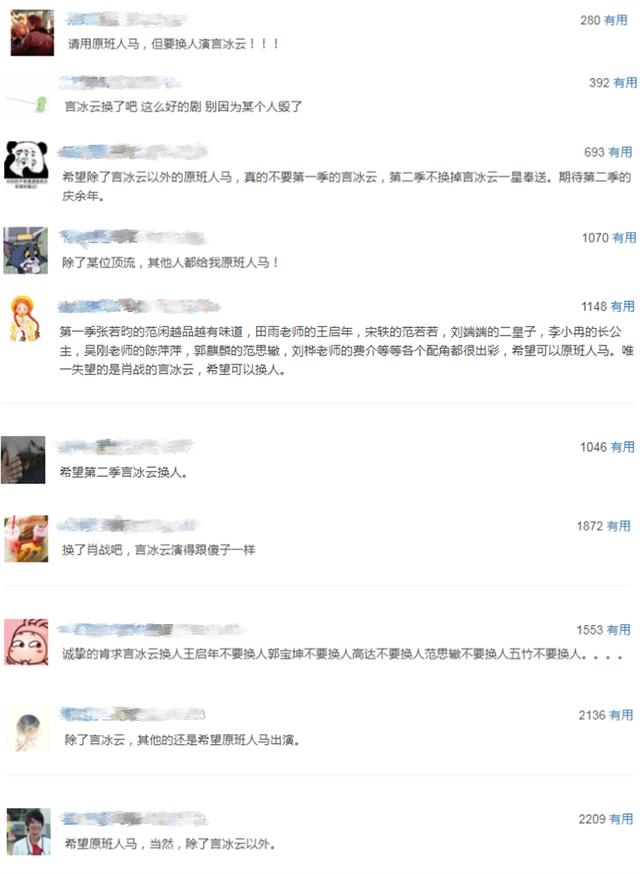
Task: Click blurred username above 希望第二季言冰云换人
Action: tap(126, 446)
